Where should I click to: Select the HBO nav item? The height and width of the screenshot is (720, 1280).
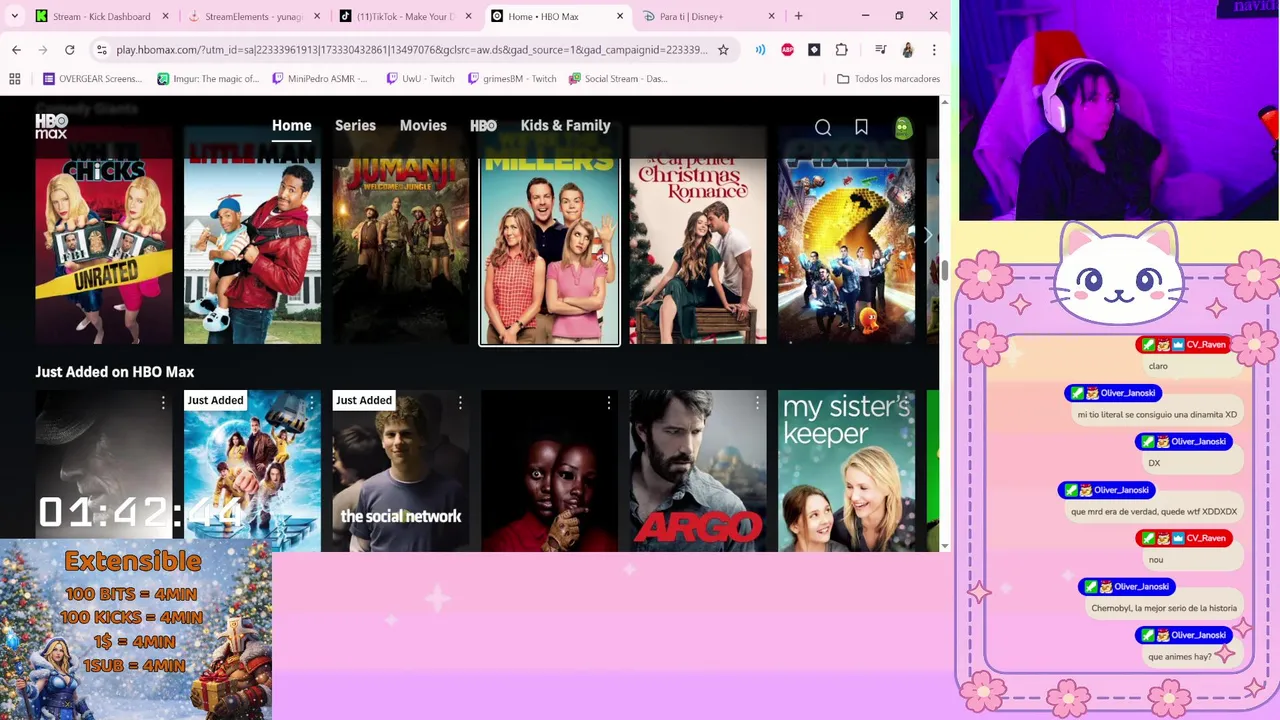click(483, 126)
